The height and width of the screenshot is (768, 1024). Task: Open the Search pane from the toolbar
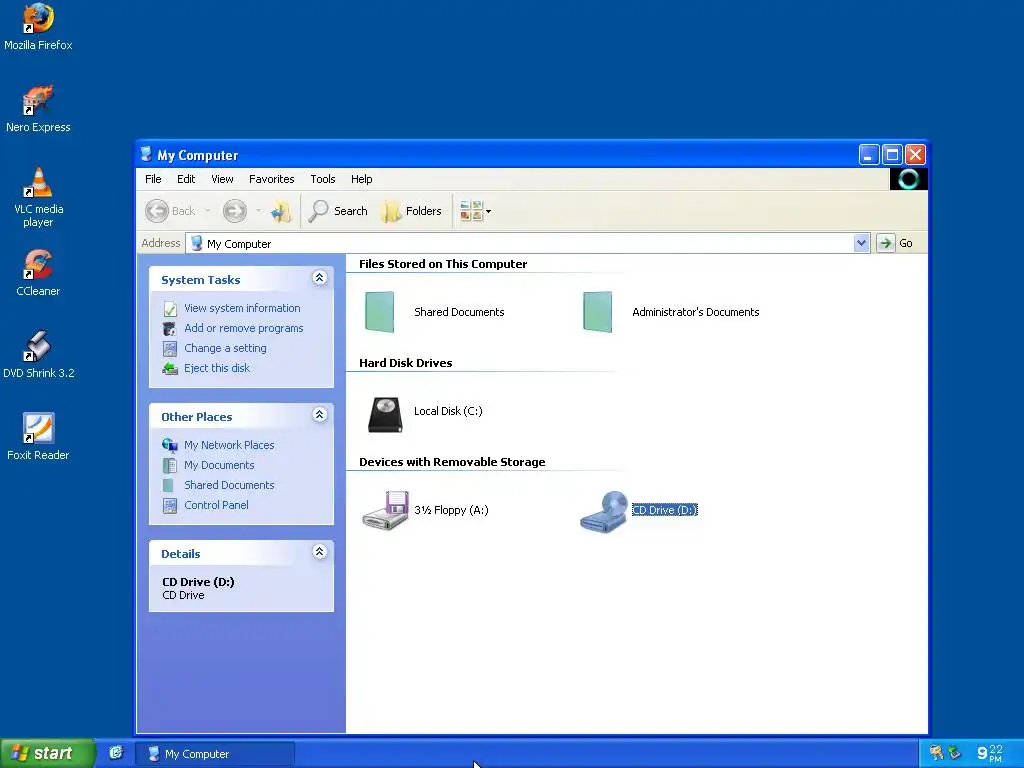coord(338,211)
